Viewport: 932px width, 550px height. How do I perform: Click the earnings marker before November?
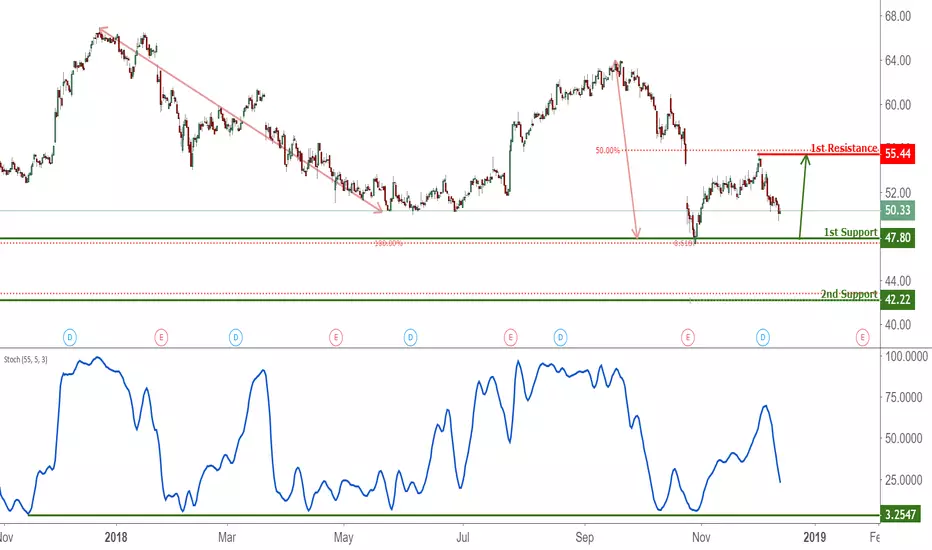[688, 338]
